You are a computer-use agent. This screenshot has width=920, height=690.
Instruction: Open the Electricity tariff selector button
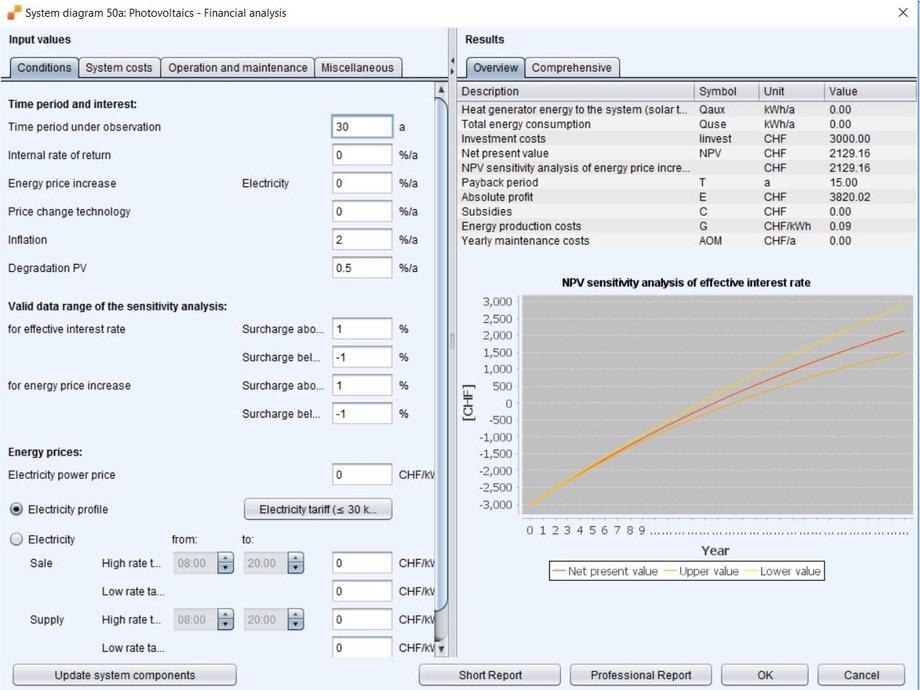pyautogui.click(x=318, y=510)
